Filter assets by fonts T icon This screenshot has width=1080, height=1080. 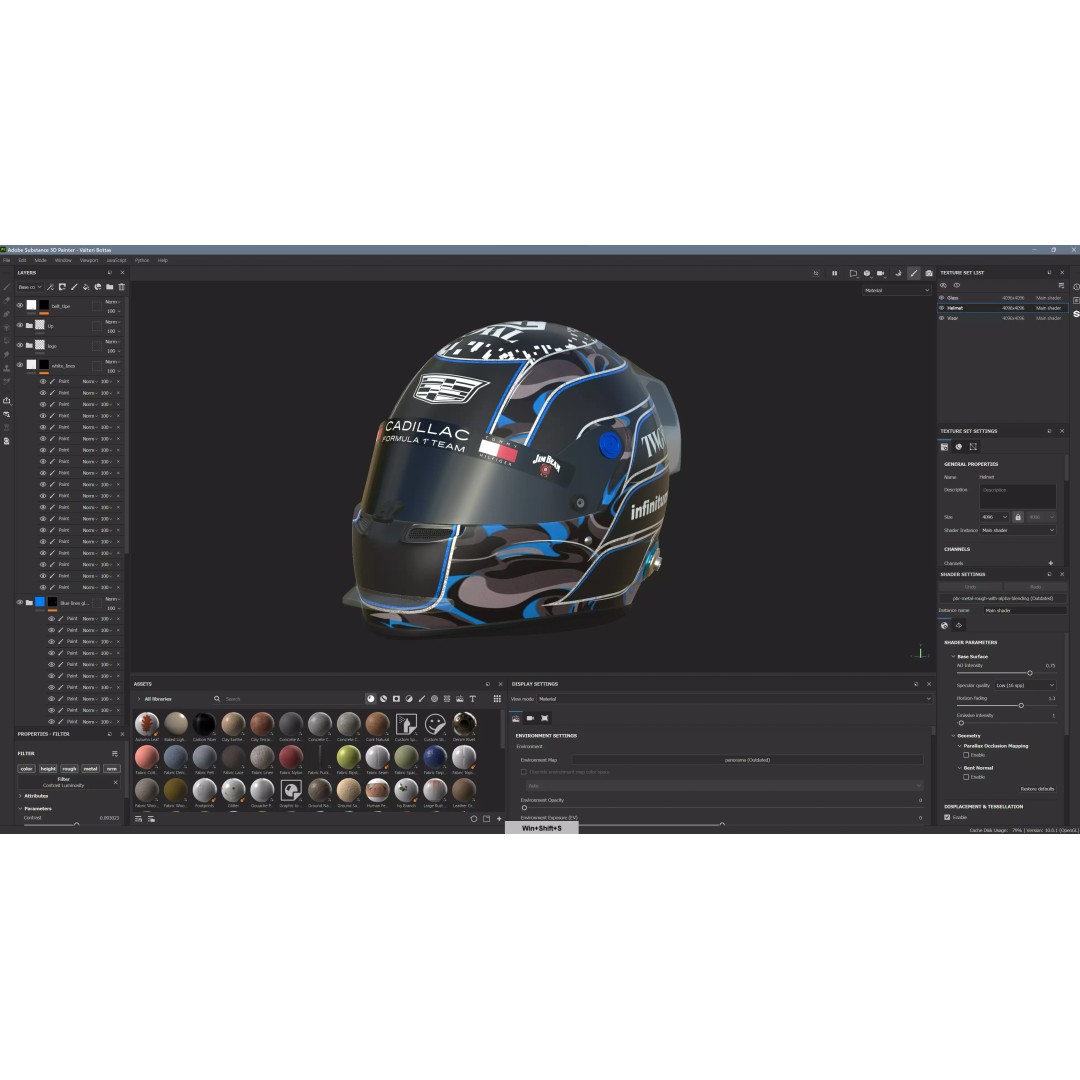pos(472,699)
